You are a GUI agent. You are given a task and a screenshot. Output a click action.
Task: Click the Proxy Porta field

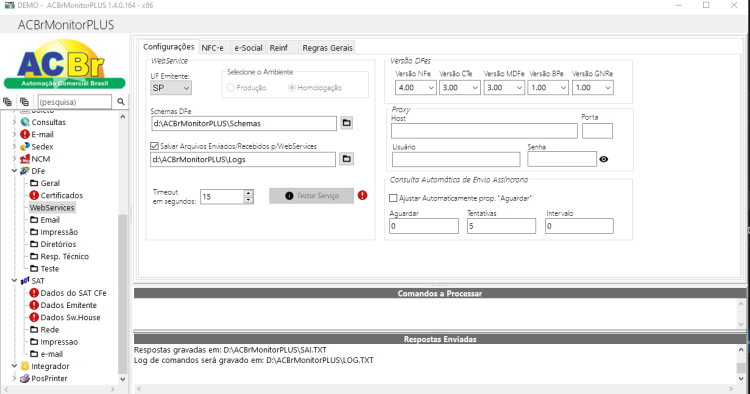tap(597, 131)
